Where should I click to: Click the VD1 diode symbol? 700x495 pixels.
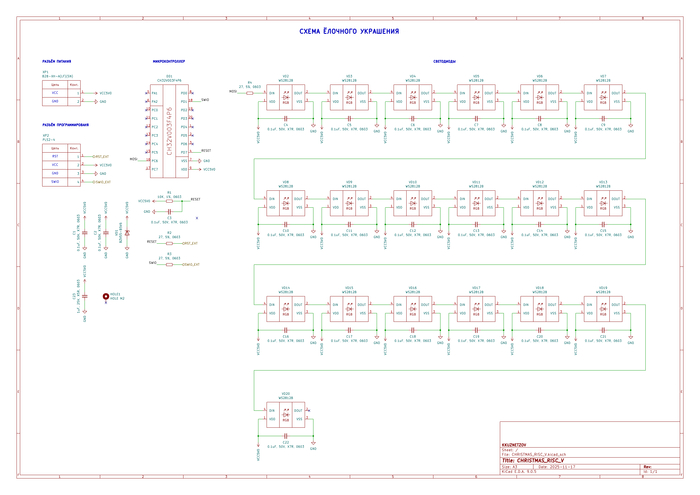[128, 233]
